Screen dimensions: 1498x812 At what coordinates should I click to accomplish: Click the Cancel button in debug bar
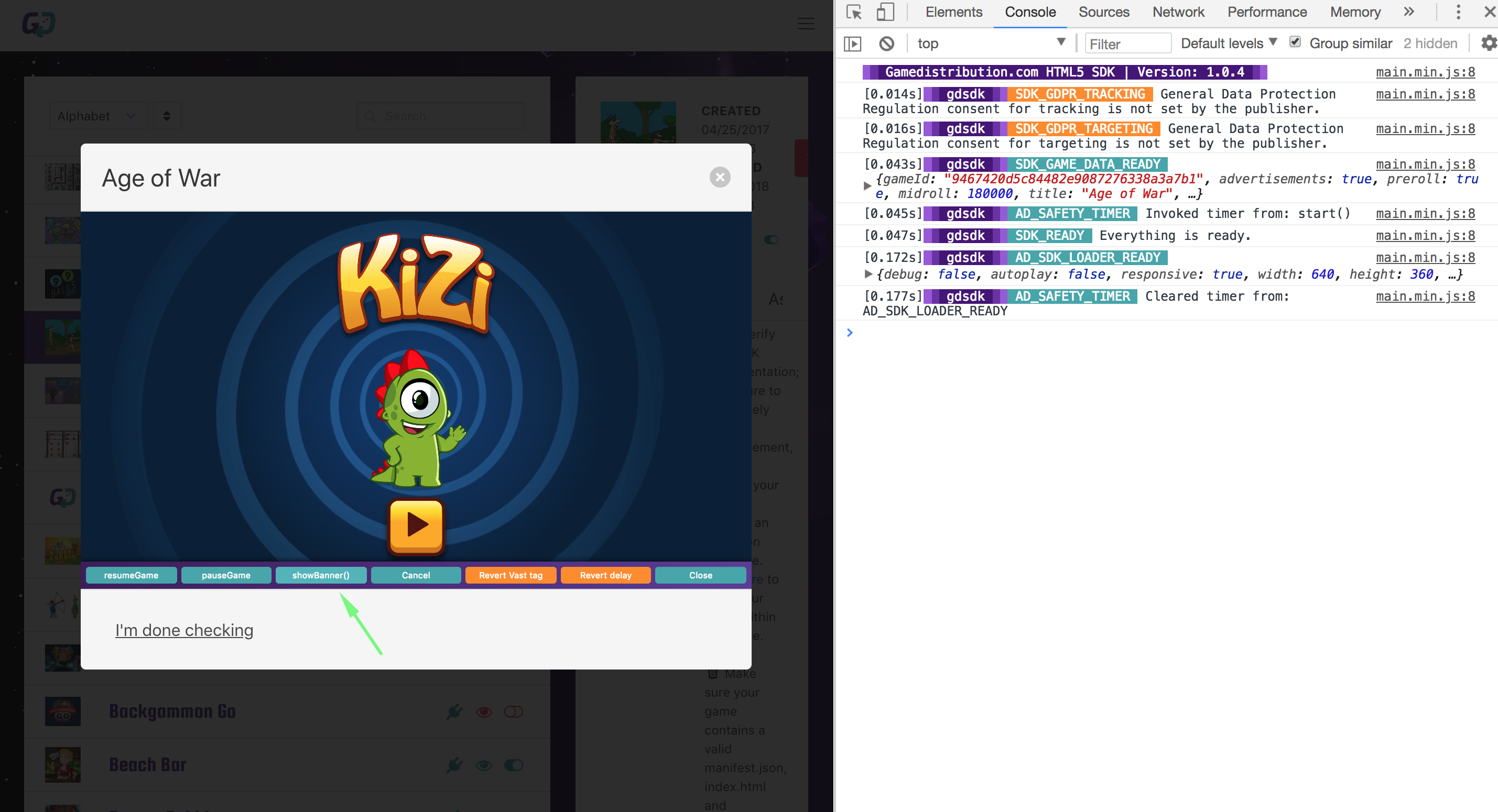click(x=416, y=575)
